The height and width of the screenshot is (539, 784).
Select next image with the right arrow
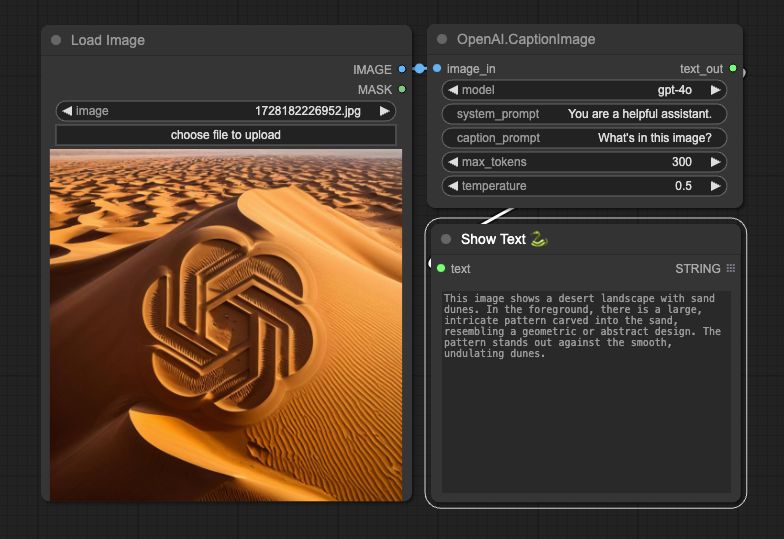click(384, 110)
